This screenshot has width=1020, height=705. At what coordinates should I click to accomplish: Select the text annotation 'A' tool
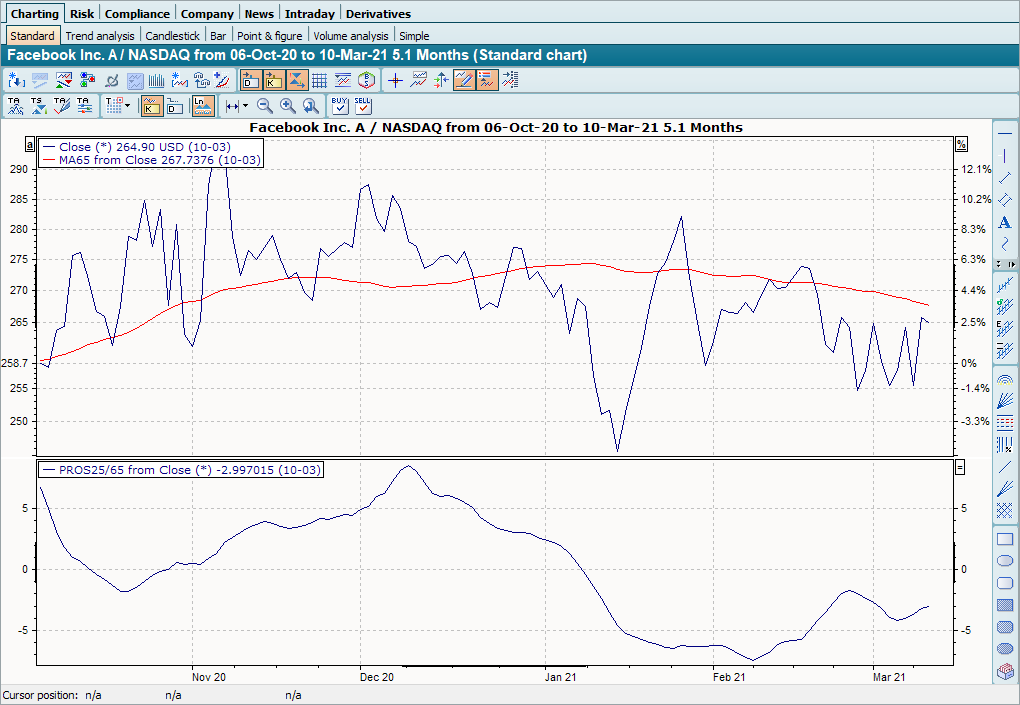pyautogui.click(x=1005, y=222)
